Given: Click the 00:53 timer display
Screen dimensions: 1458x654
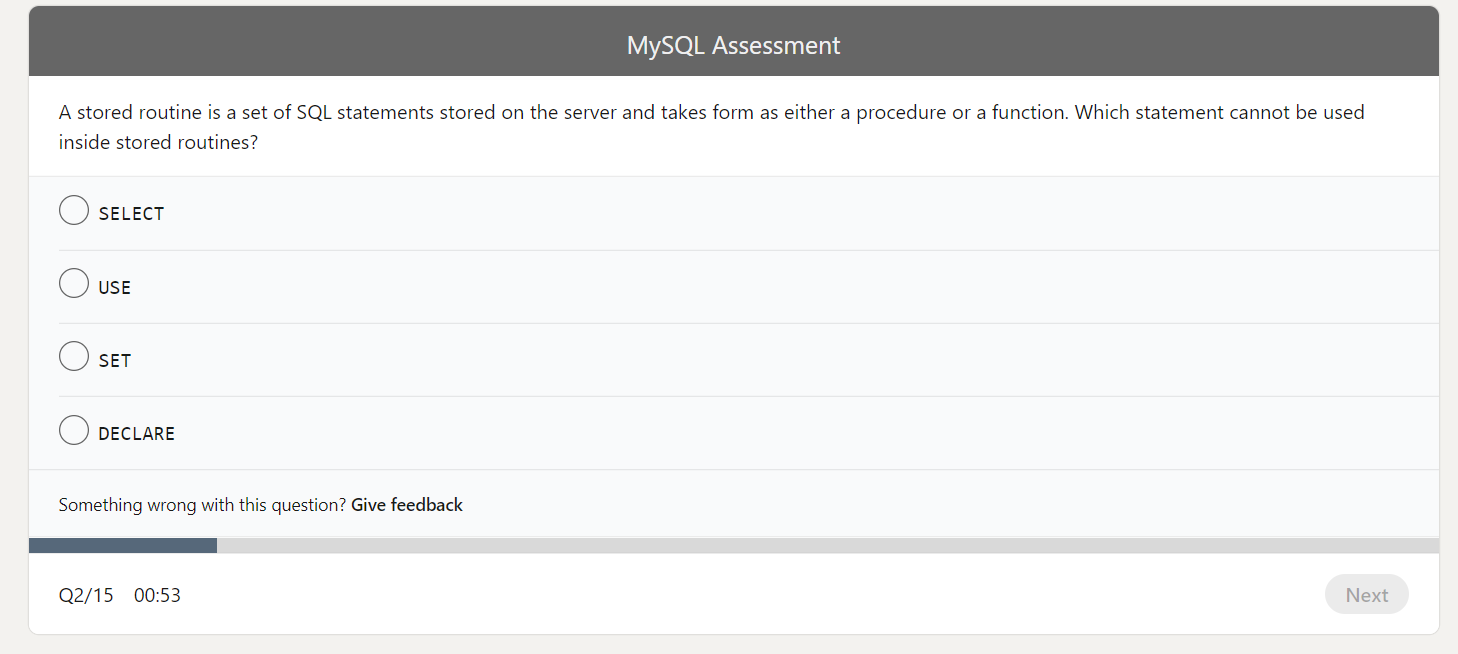Looking at the screenshot, I should point(157,594).
